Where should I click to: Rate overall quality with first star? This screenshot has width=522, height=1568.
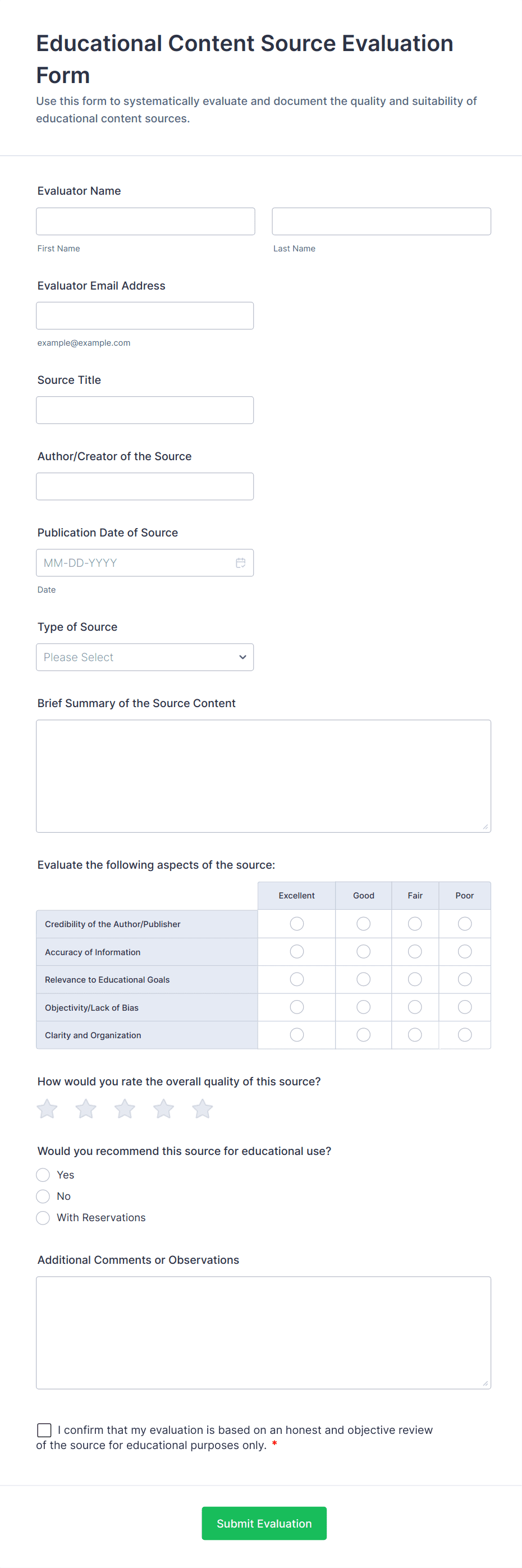(x=47, y=1108)
